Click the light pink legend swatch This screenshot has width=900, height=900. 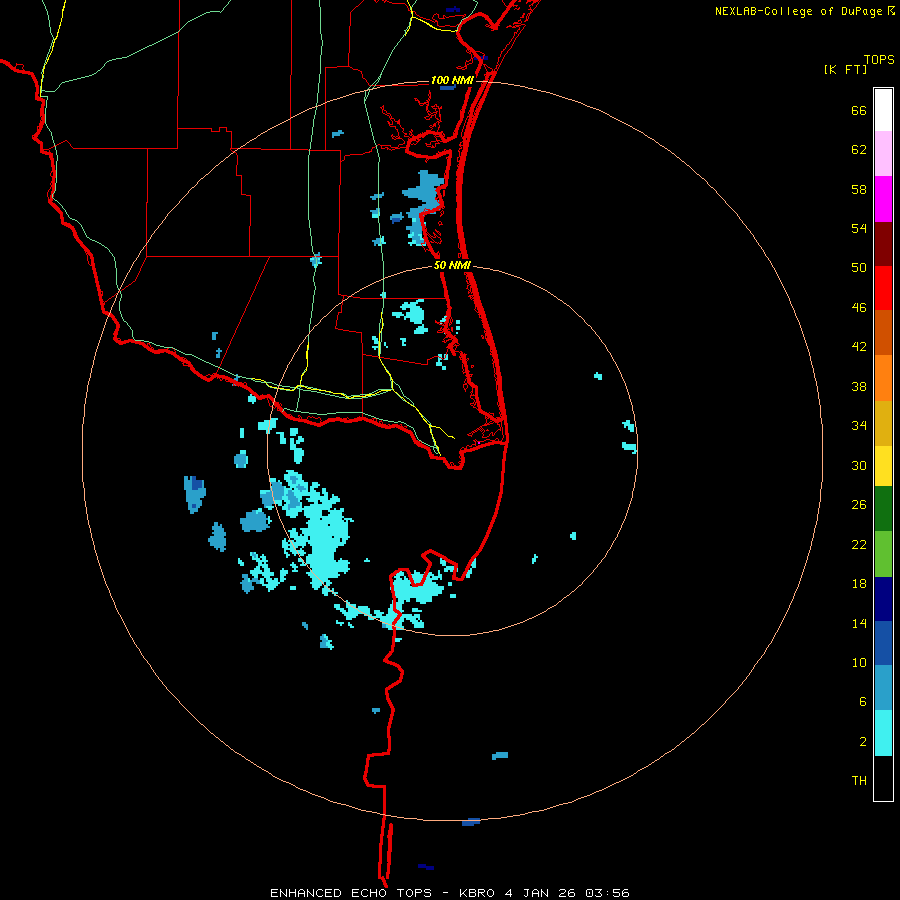point(883,153)
